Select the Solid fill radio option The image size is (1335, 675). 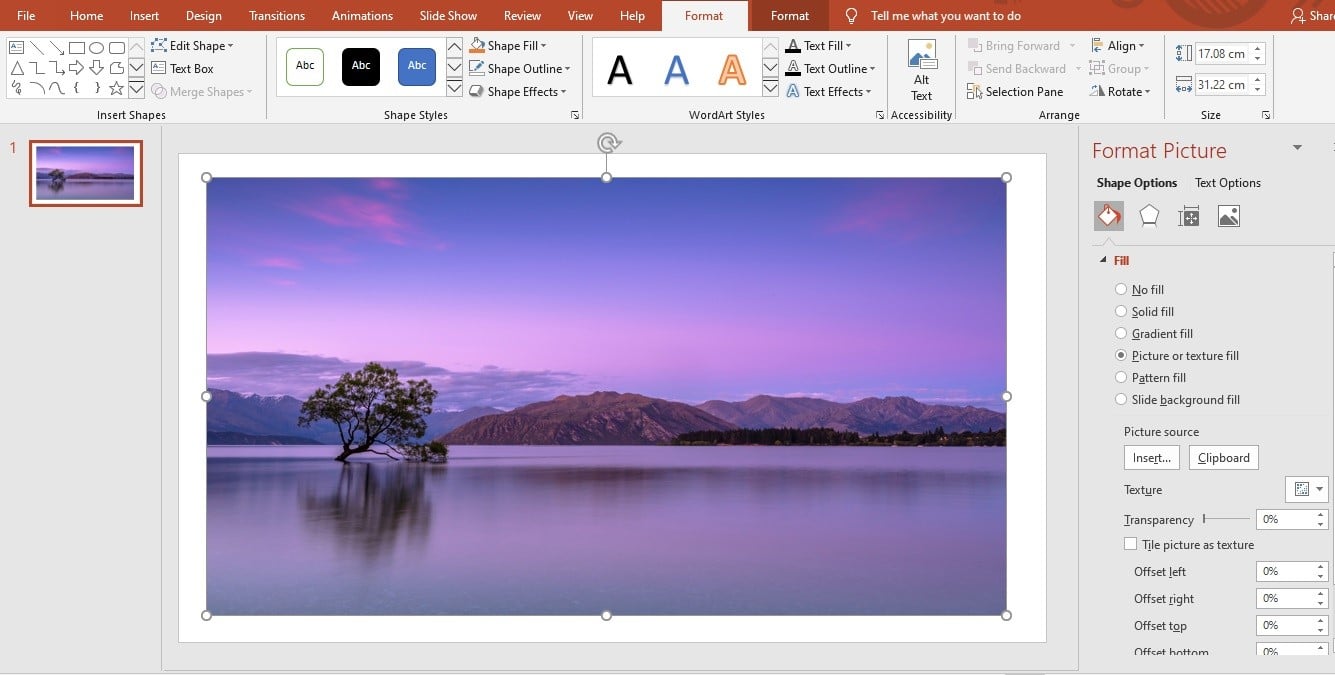click(1121, 312)
